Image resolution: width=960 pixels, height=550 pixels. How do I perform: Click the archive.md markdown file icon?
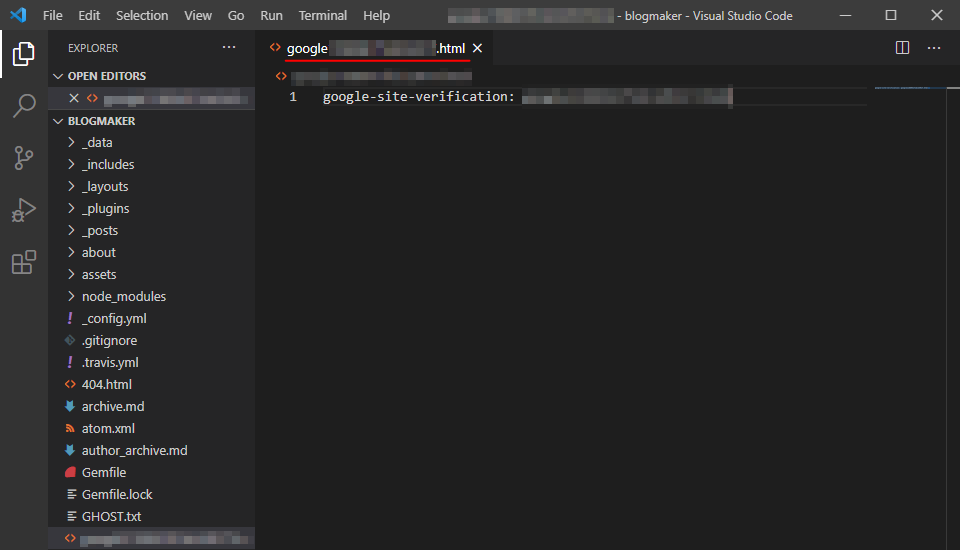[70, 406]
